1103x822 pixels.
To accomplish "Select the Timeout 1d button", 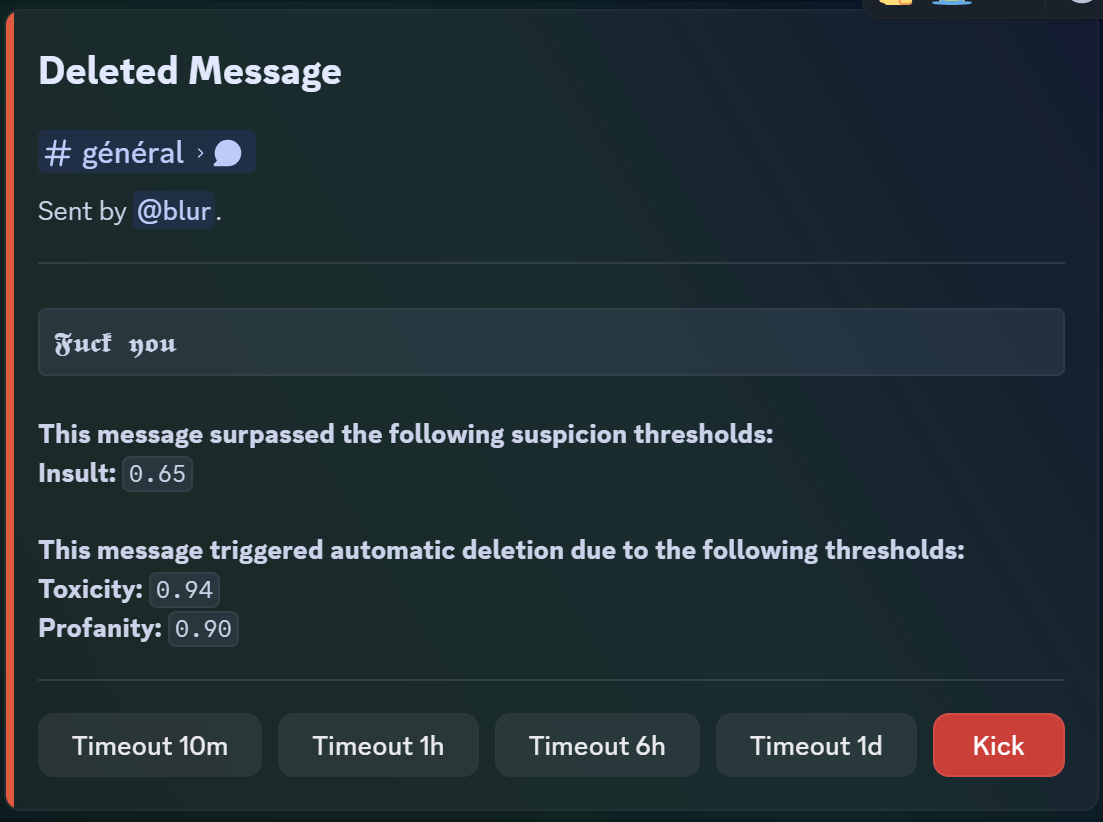I will click(x=816, y=746).
